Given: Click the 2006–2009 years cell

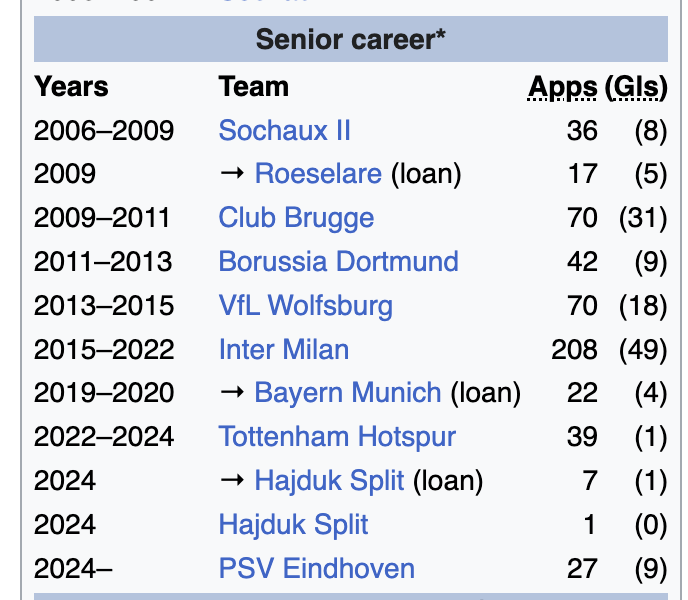Looking at the screenshot, I should [104, 130].
